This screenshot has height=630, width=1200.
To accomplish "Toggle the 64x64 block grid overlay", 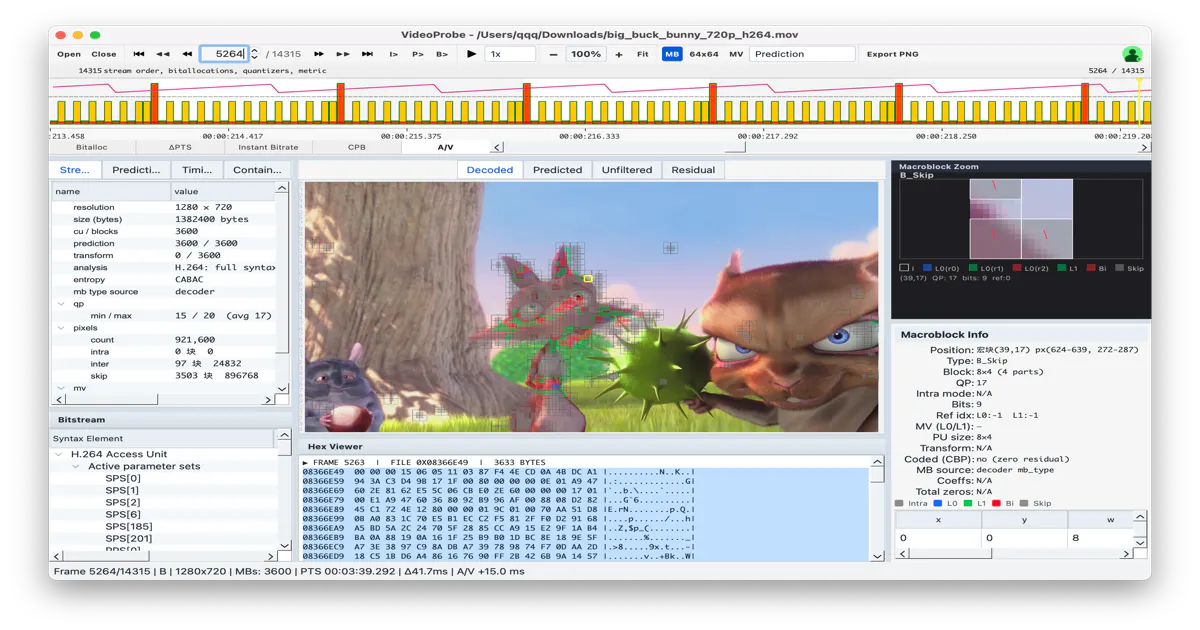I will click(x=704, y=54).
